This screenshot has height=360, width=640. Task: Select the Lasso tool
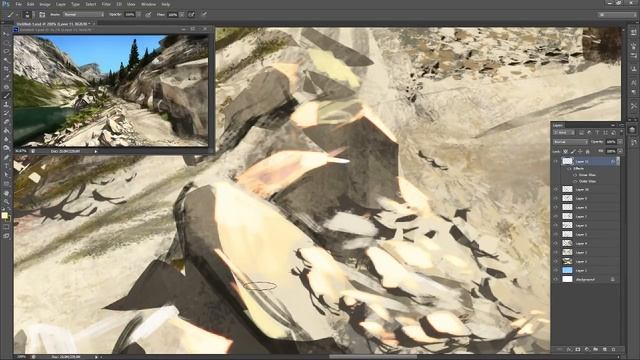pyautogui.click(x=6, y=51)
